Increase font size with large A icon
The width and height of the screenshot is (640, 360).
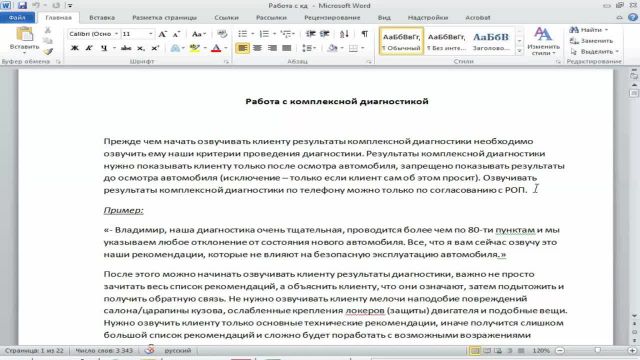point(162,34)
